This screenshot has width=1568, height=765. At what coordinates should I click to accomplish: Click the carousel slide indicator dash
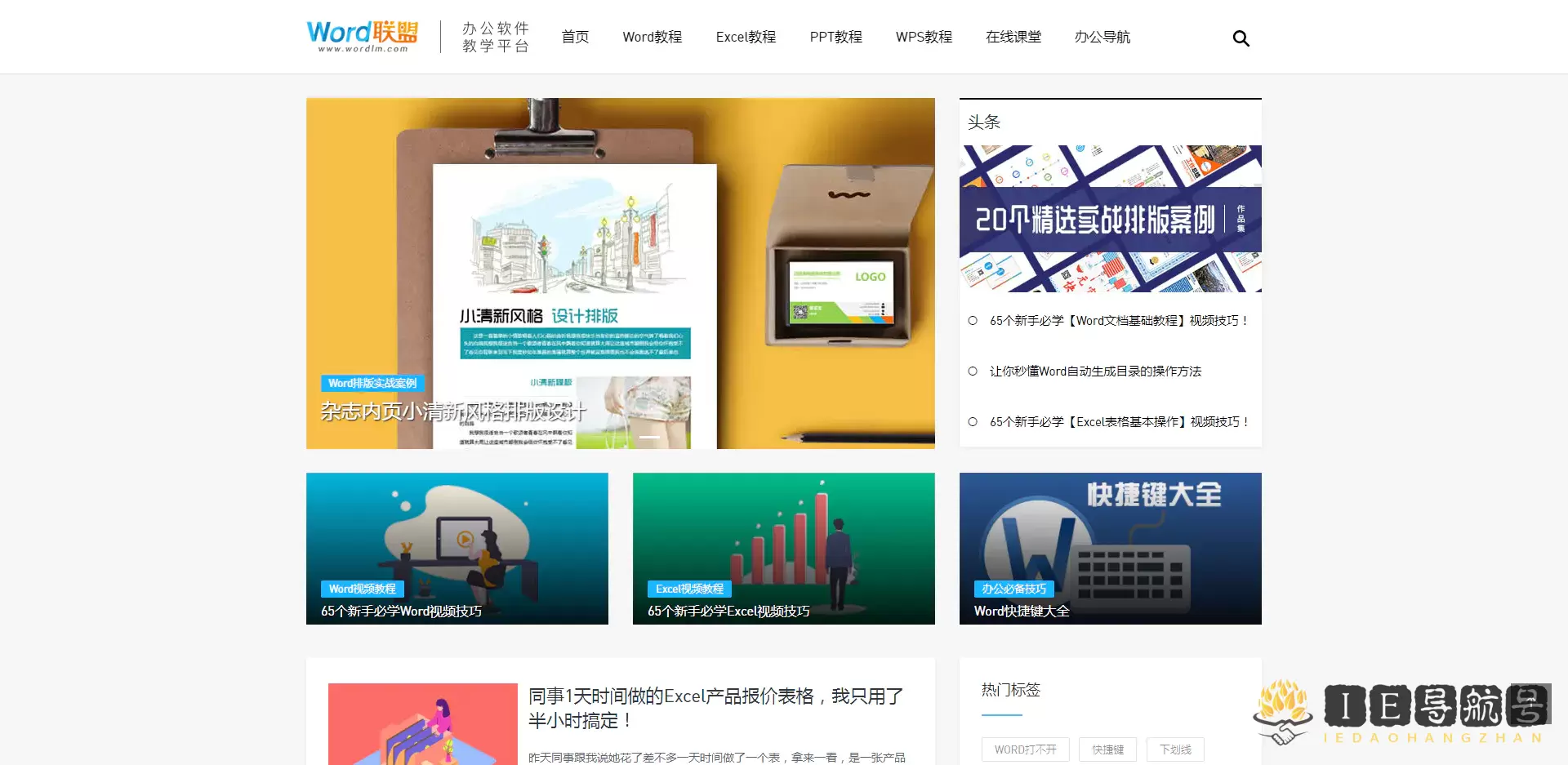pos(649,438)
